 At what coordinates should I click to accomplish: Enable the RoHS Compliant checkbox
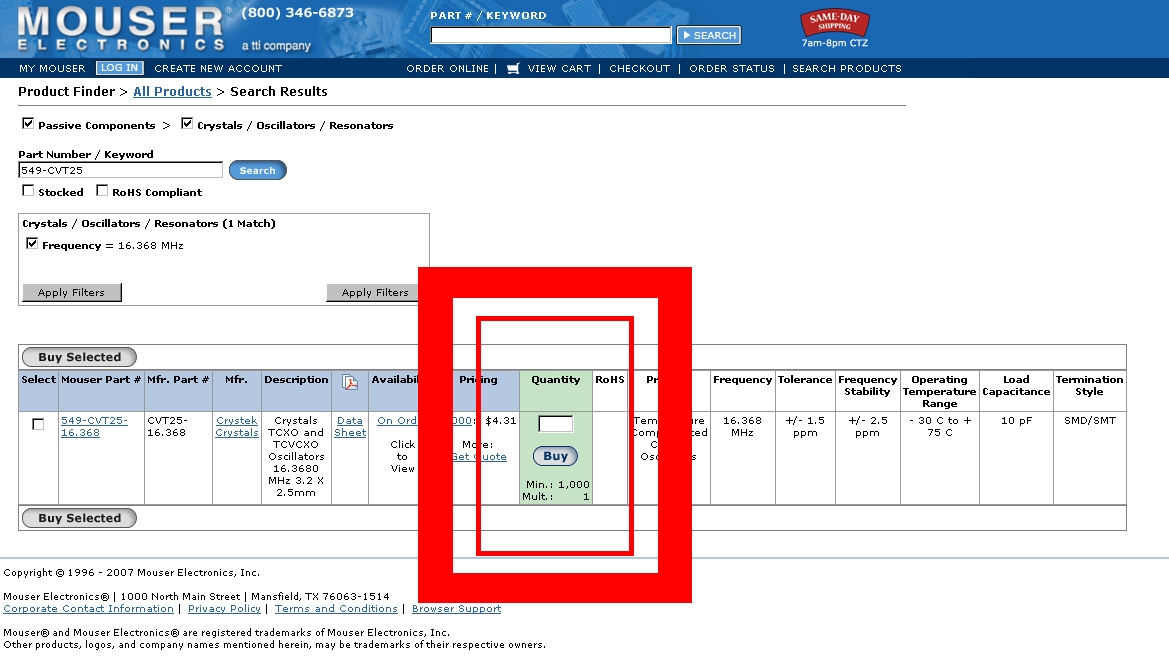point(102,191)
